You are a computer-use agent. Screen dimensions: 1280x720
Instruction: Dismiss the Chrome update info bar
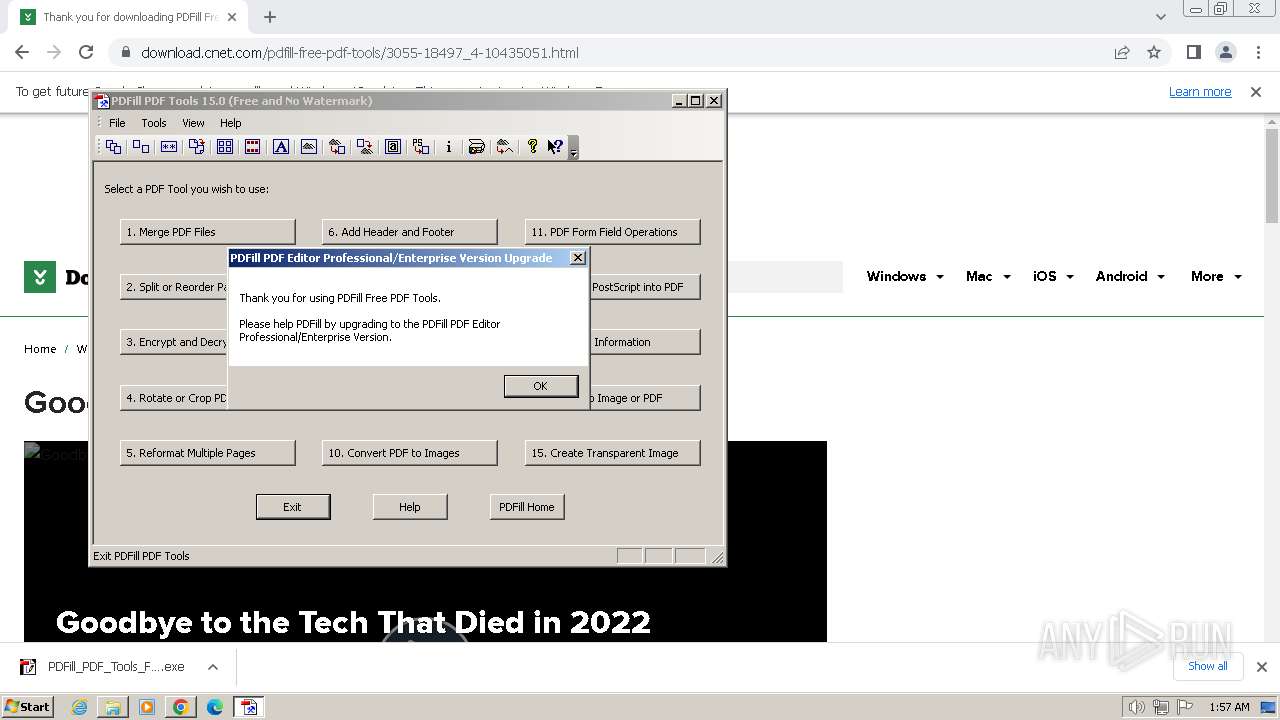[x=1256, y=92]
